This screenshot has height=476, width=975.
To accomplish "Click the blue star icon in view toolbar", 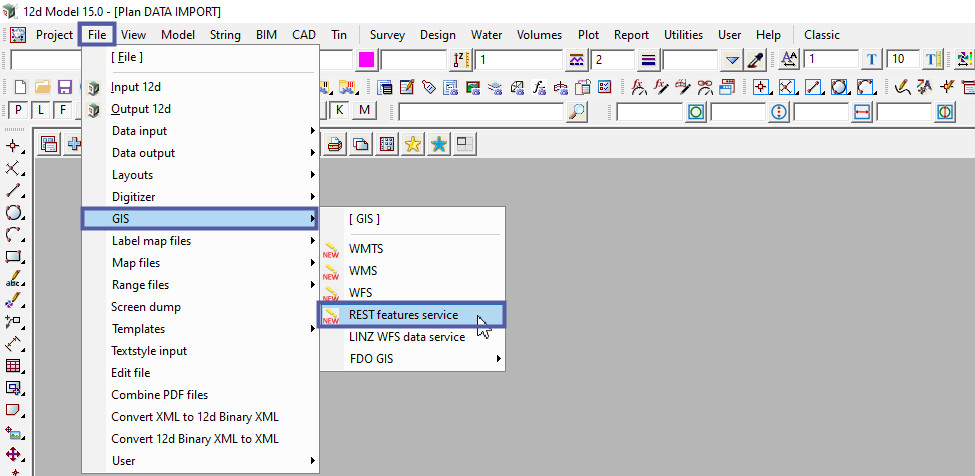I will point(439,144).
